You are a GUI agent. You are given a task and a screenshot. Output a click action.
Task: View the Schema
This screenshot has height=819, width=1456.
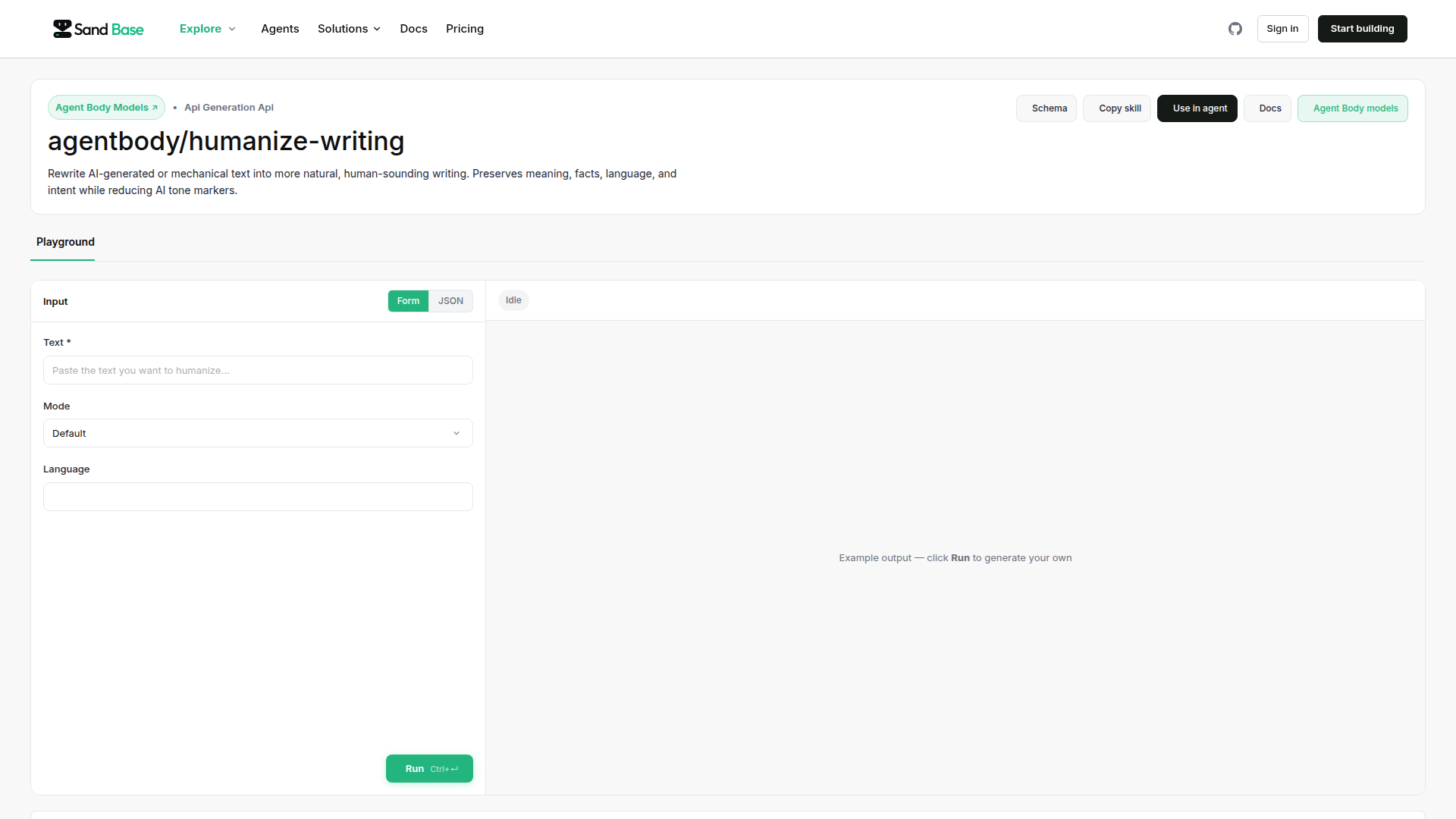1046,108
